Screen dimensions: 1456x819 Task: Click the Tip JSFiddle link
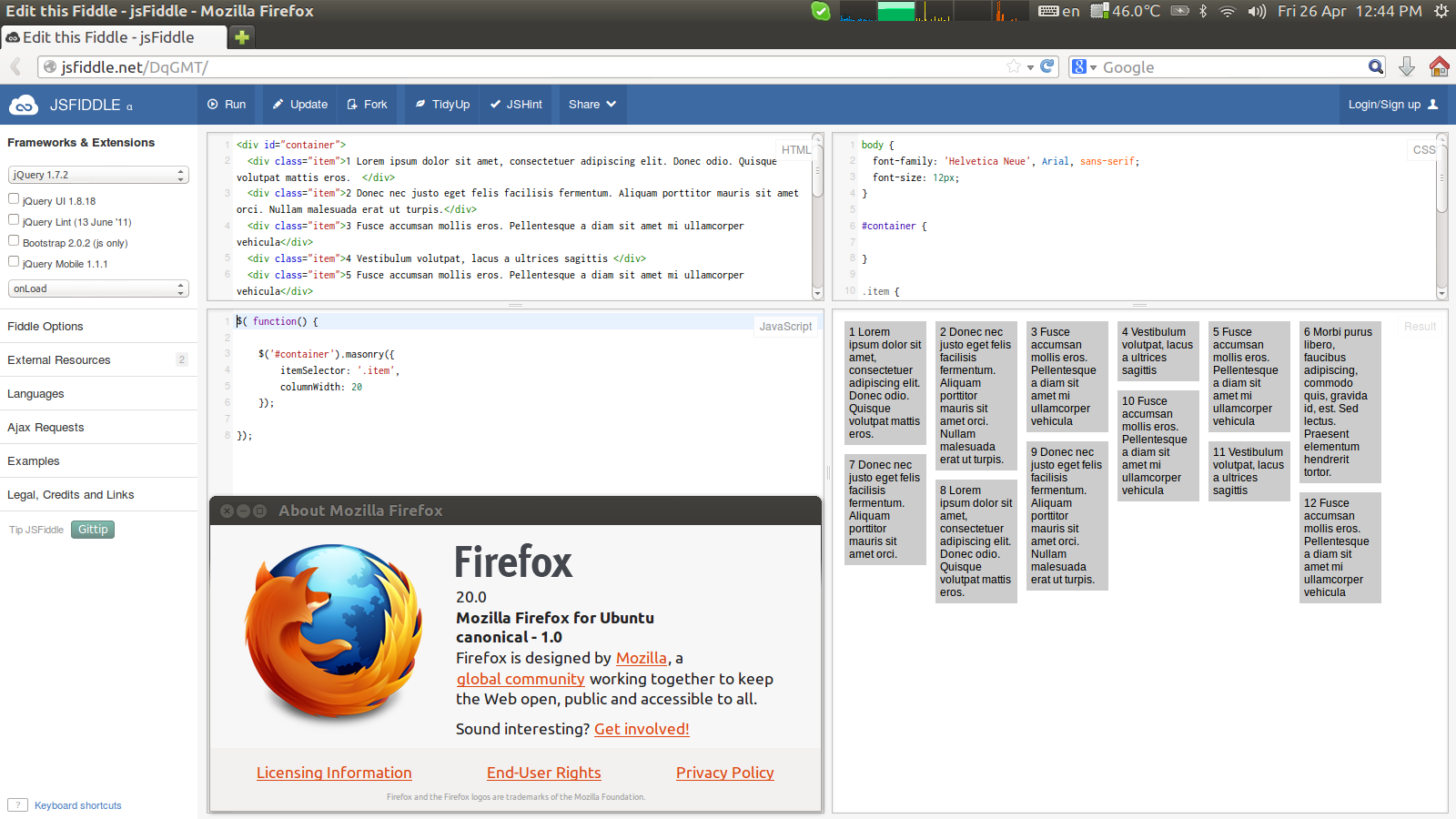[x=36, y=530]
